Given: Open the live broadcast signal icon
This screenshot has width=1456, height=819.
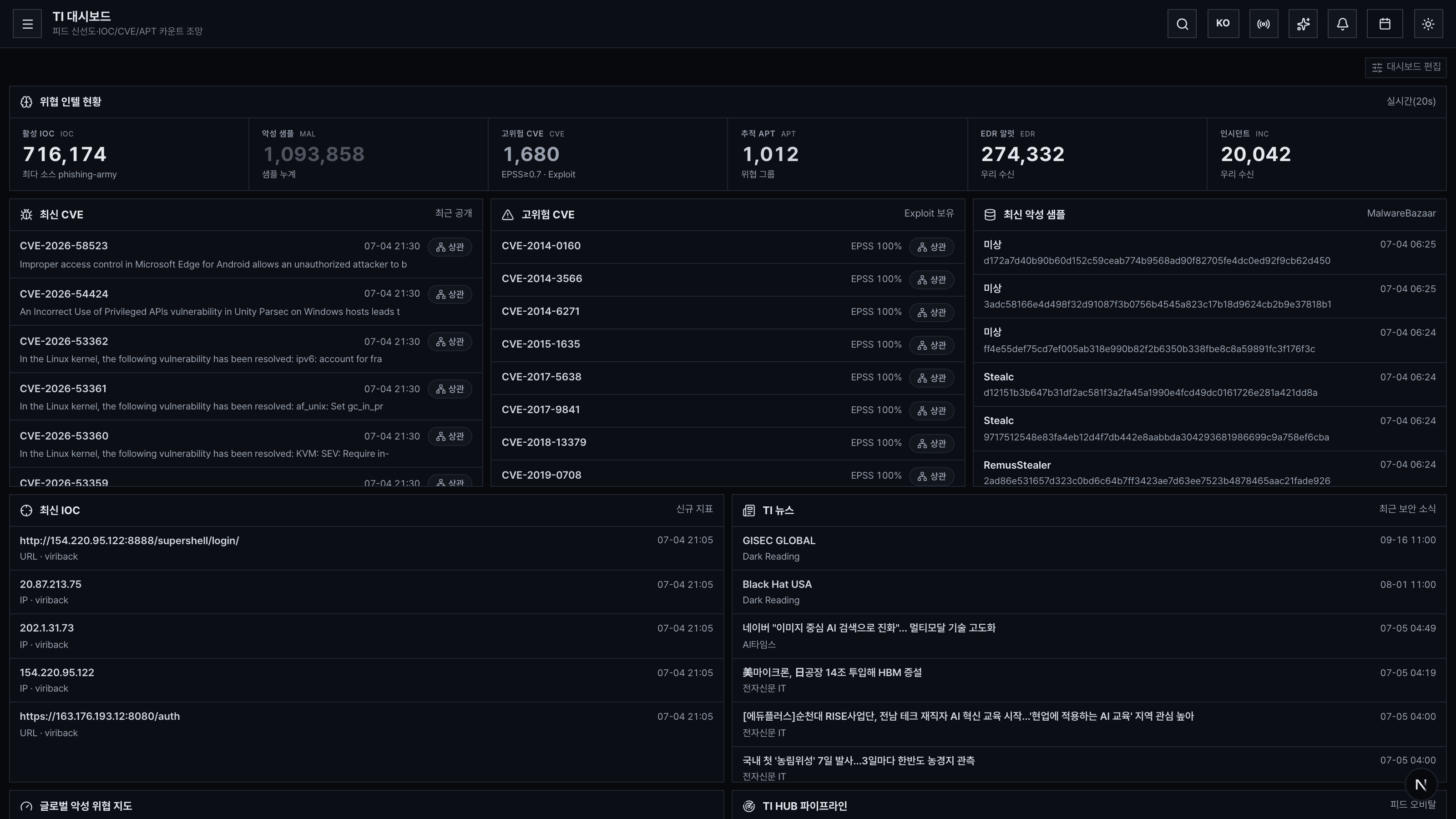Looking at the screenshot, I should 1263,24.
